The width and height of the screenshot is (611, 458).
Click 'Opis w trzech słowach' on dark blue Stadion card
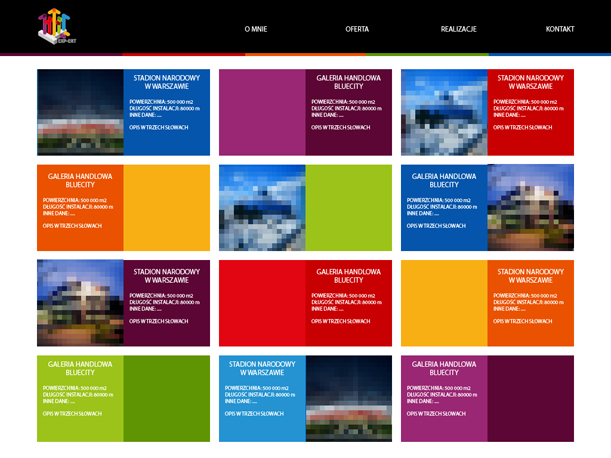159,127
